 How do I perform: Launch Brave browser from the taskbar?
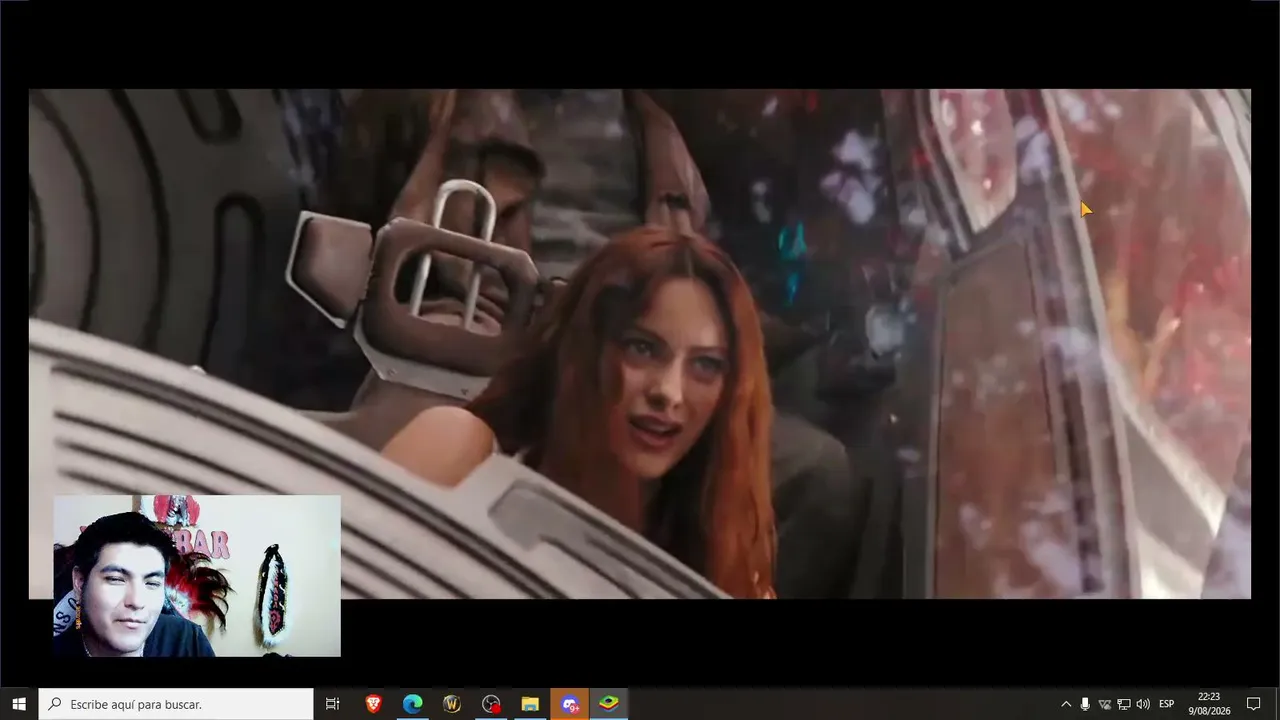tap(373, 704)
